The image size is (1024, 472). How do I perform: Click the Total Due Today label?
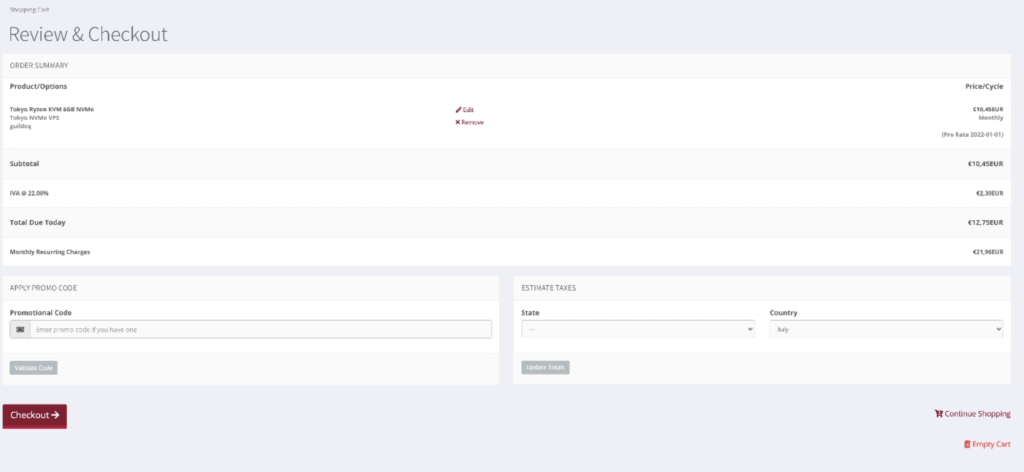[37, 223]
